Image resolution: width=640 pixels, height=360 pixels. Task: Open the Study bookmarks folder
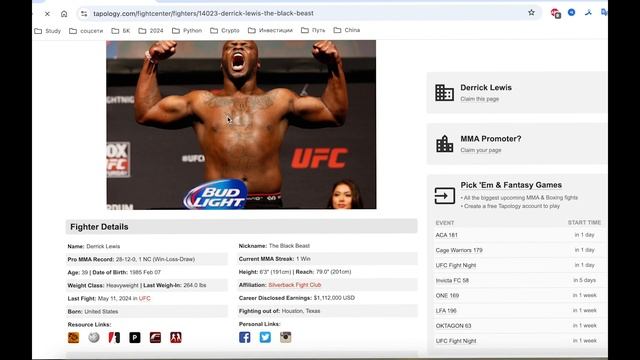(48, 31)
